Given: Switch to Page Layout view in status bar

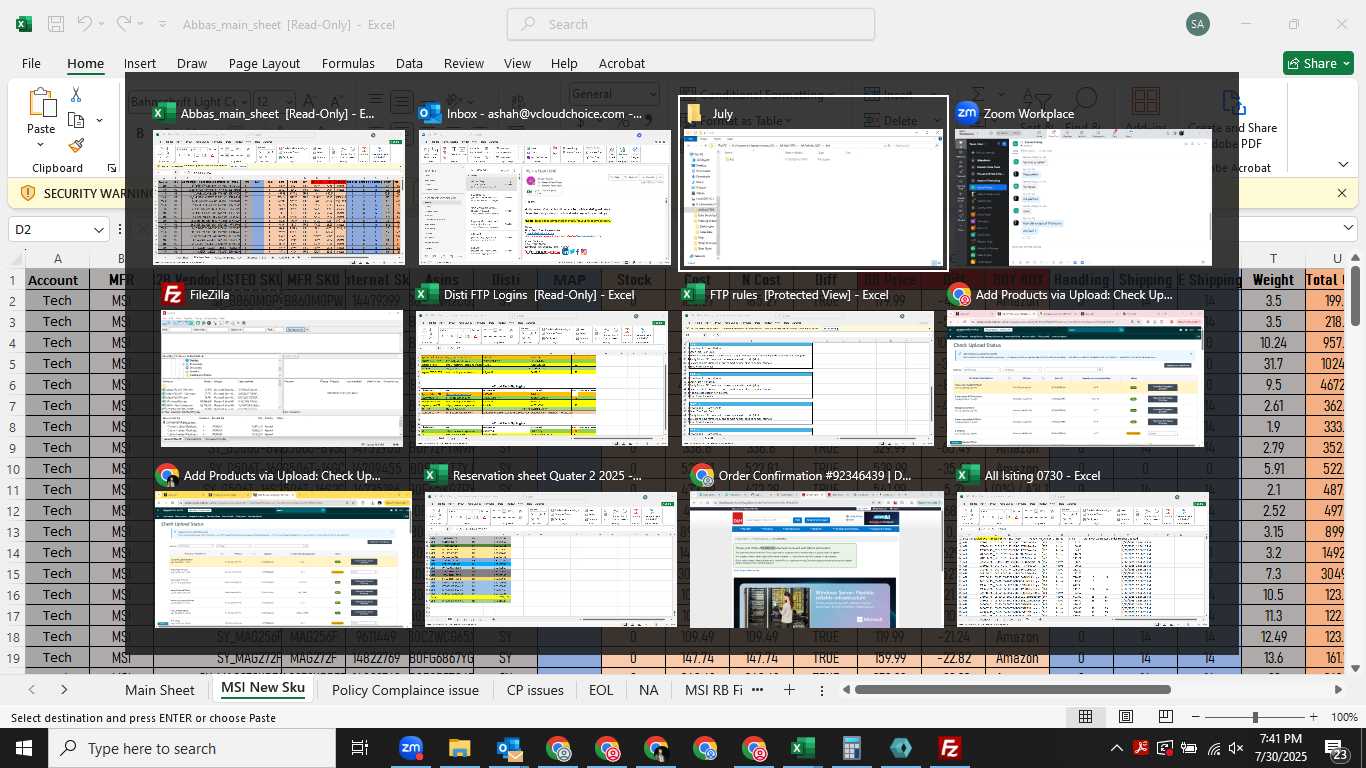Looking at the screenshot, I should [1126, 717].
